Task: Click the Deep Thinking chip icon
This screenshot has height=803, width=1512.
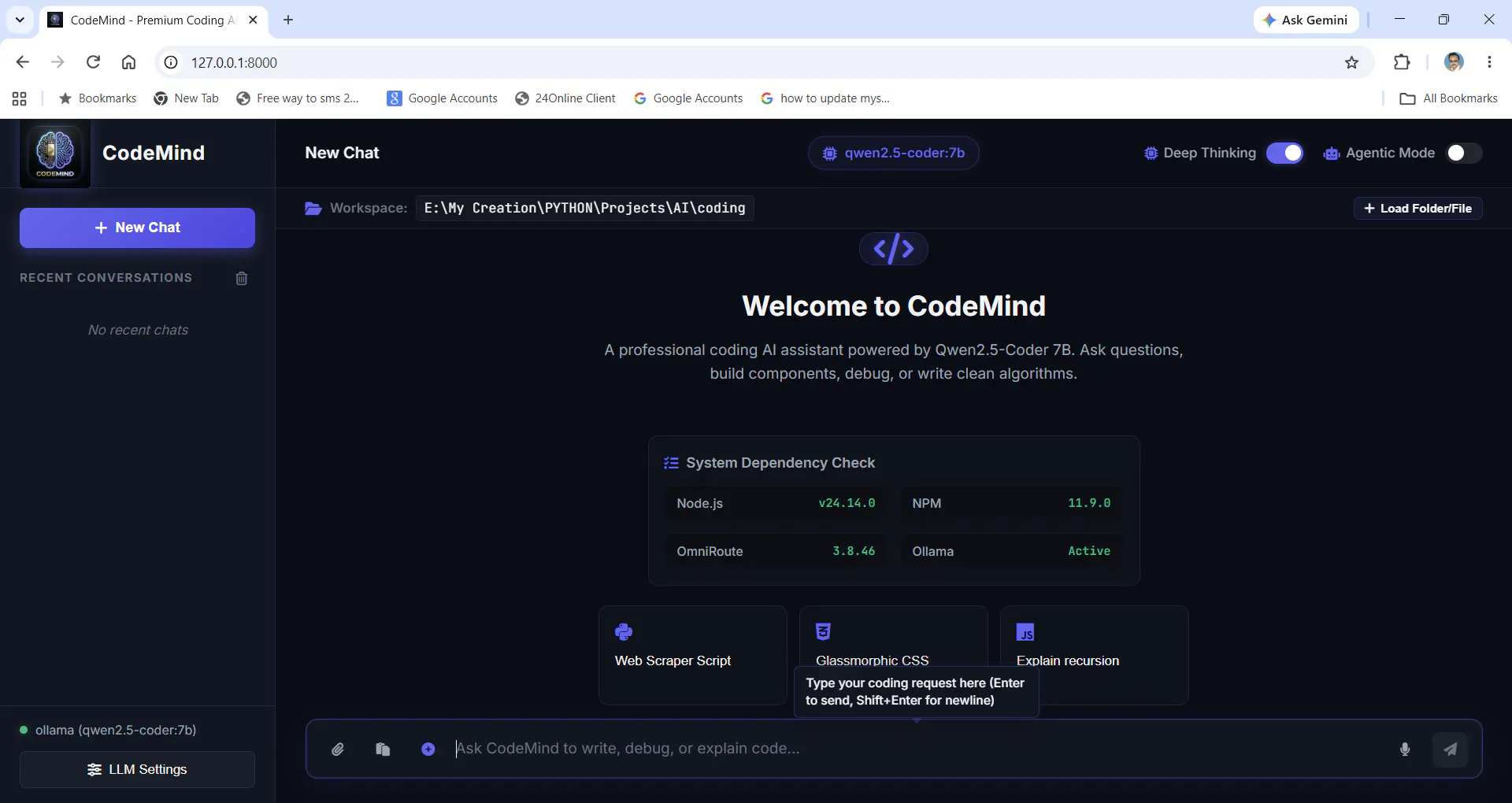Action: point(1151,154)
